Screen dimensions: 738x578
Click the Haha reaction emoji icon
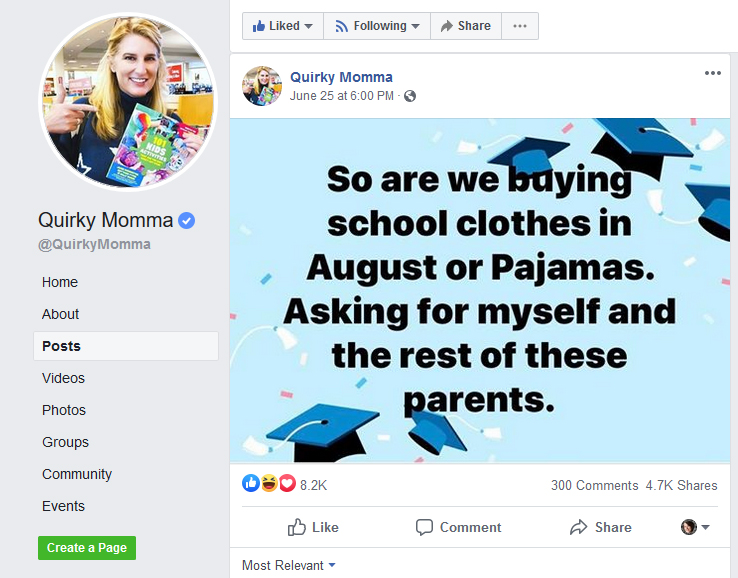[269, 485]
